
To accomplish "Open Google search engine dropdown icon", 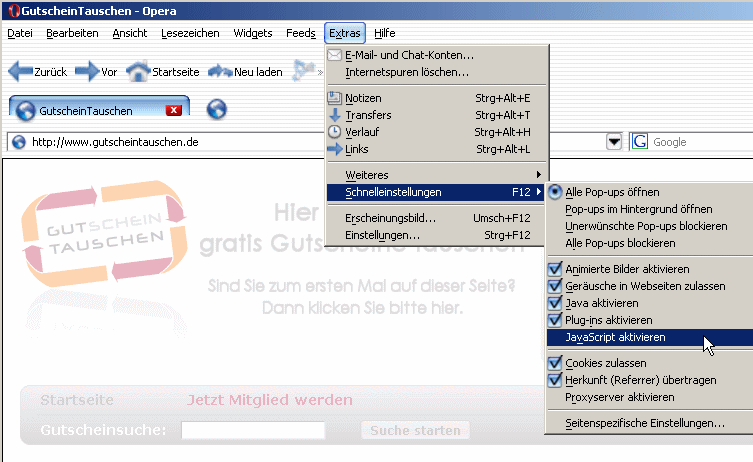I will pos(640,142).
